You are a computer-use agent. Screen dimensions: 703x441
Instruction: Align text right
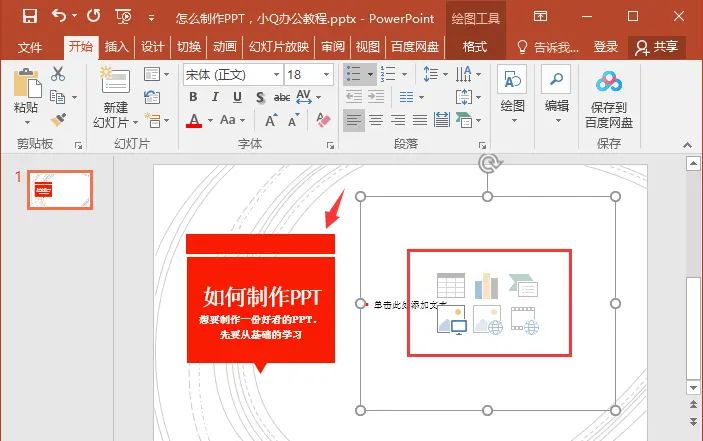click(398, 120)
